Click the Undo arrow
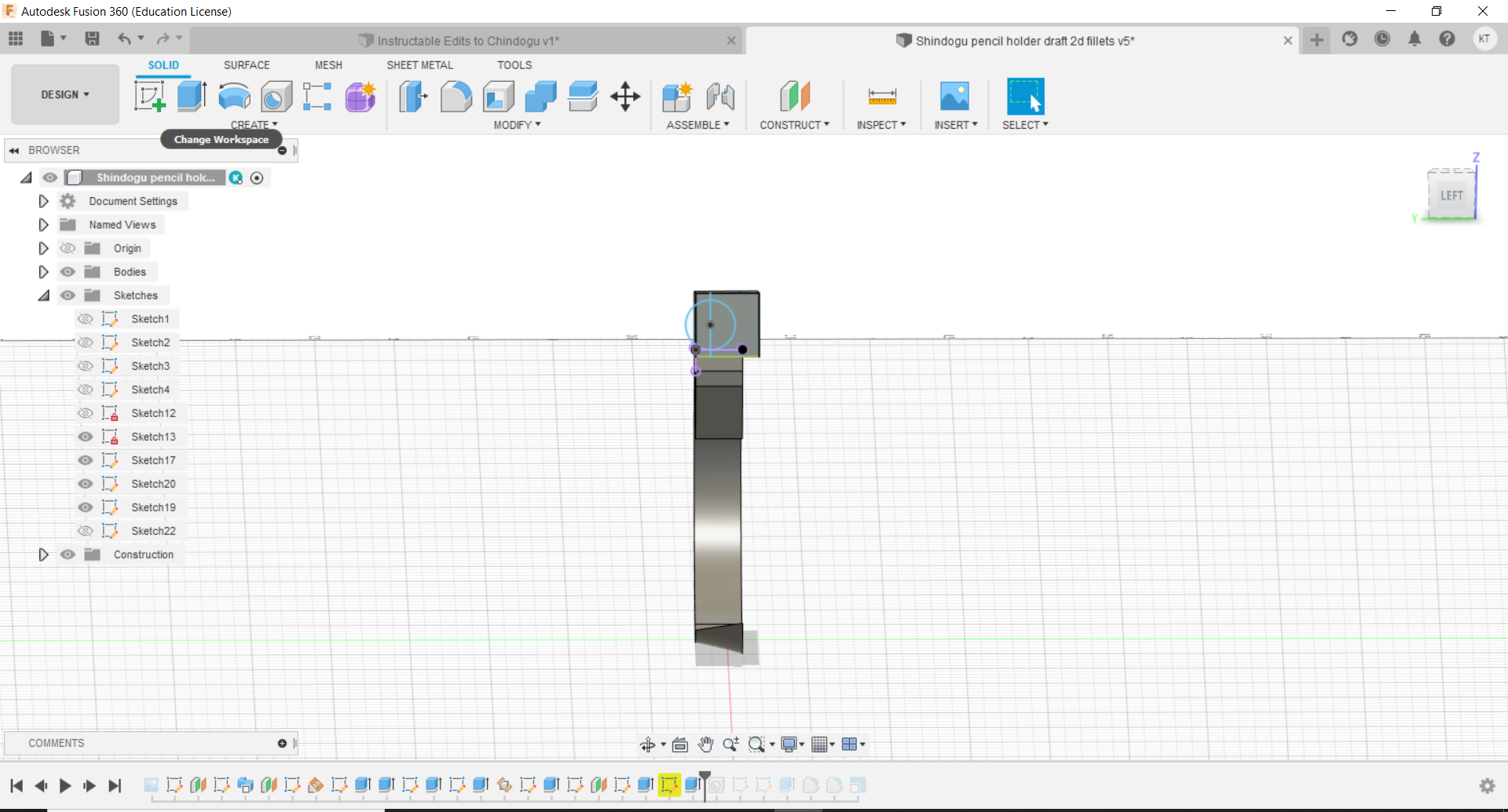 (x=124, y=38)
